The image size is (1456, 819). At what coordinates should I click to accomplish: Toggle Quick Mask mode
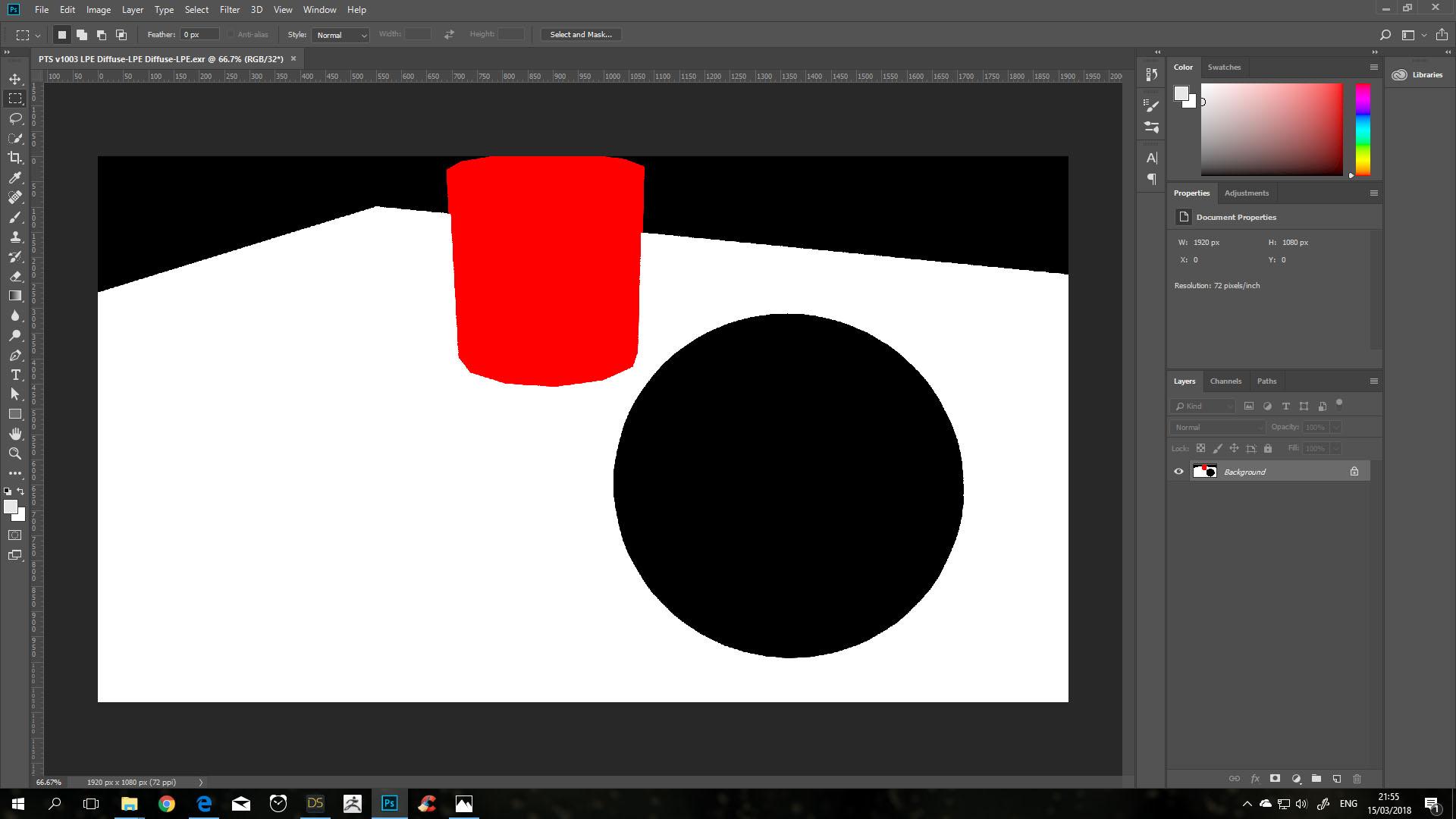15,535
